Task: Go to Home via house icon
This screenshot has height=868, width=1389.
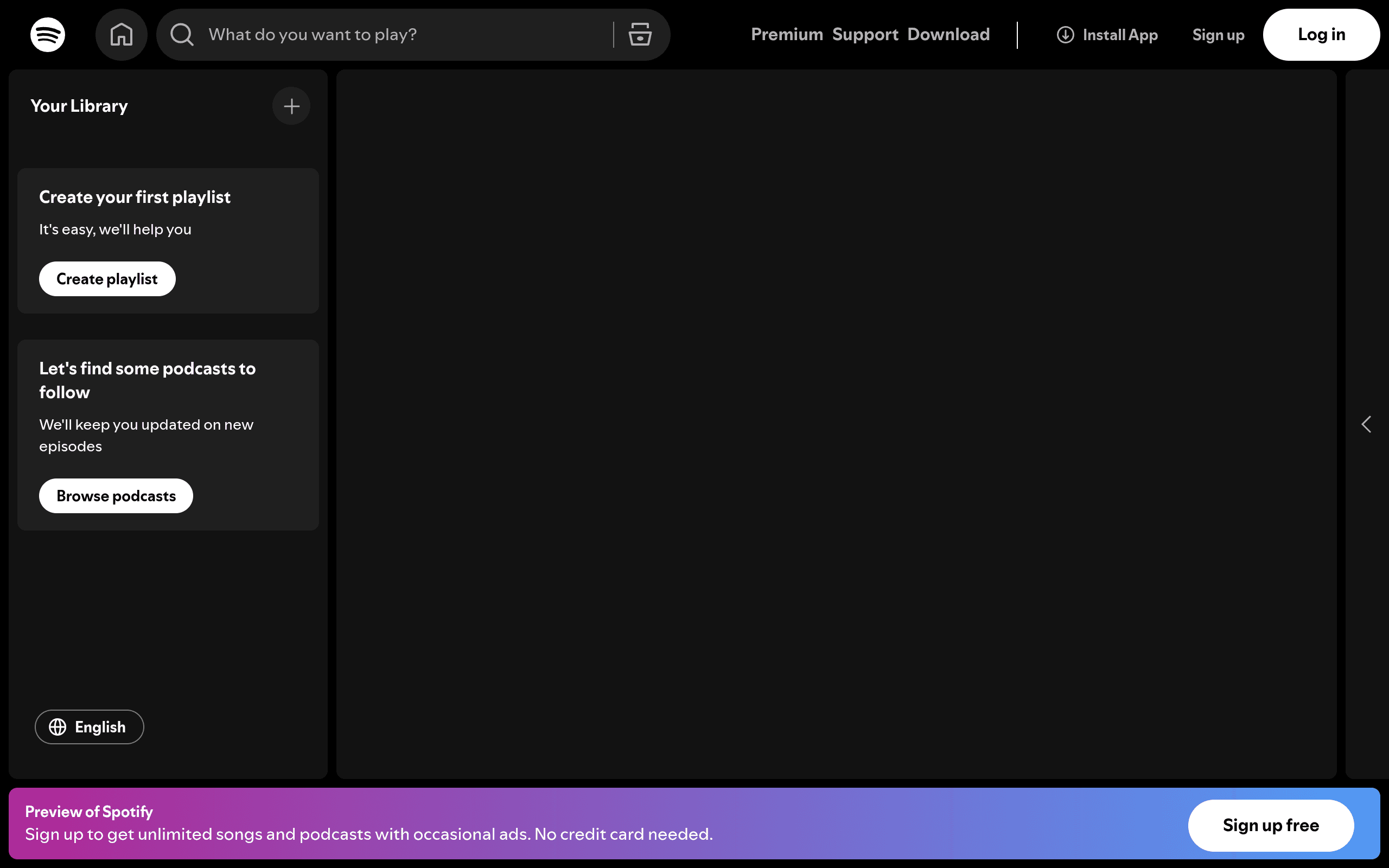Action: (121, 34)
